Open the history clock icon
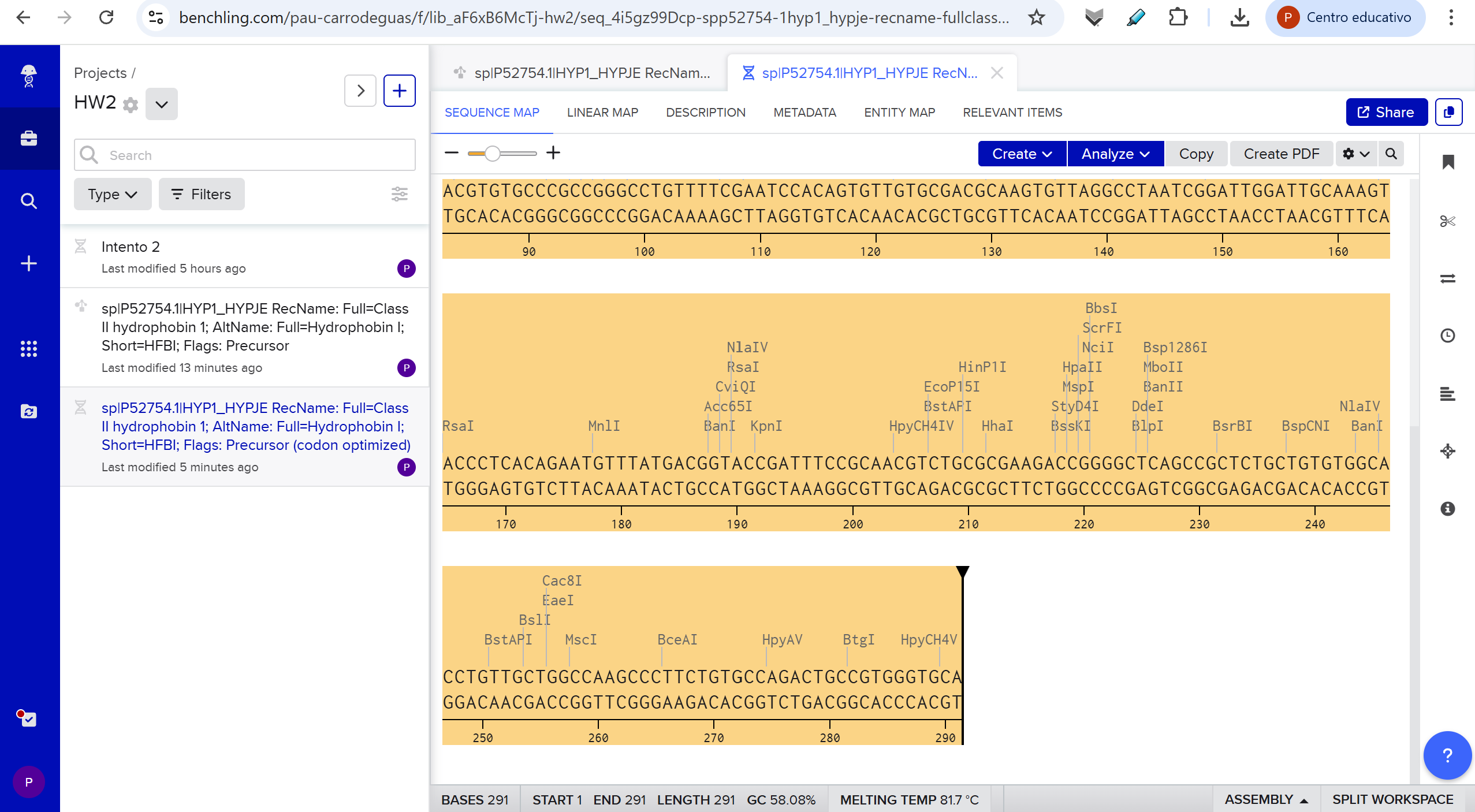Screen dimensions: 1475x812 tap(1447, 336)
